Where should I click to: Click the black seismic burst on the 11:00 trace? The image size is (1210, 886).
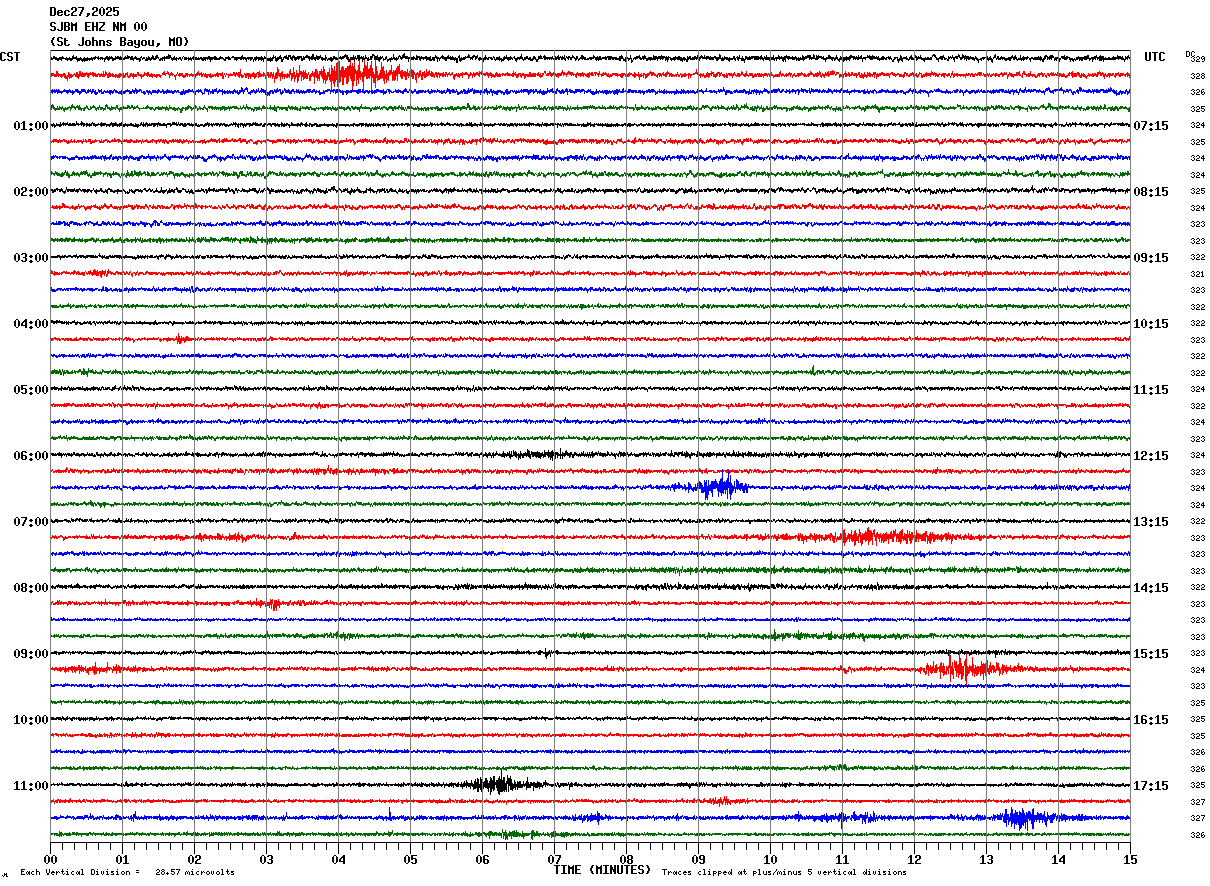coord(500,784)
